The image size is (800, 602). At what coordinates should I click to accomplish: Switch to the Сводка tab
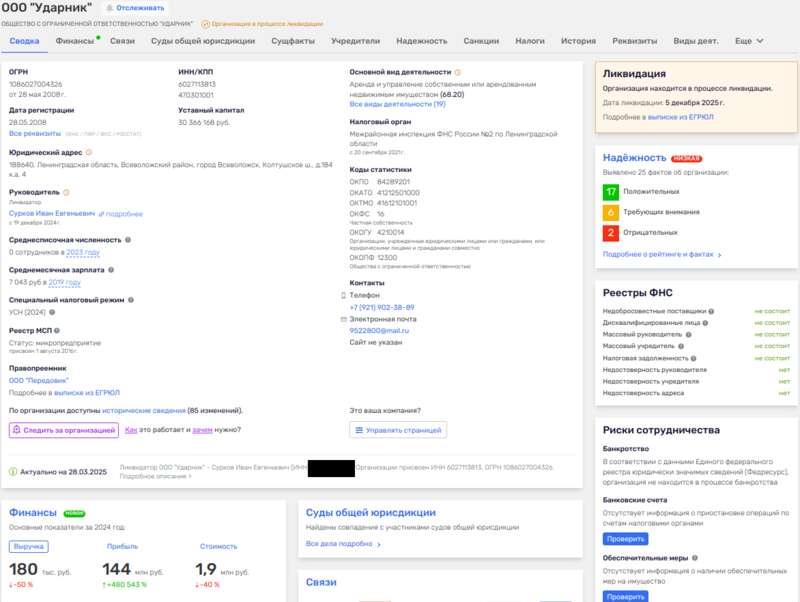pyautogui.click(x=24, y=41)
